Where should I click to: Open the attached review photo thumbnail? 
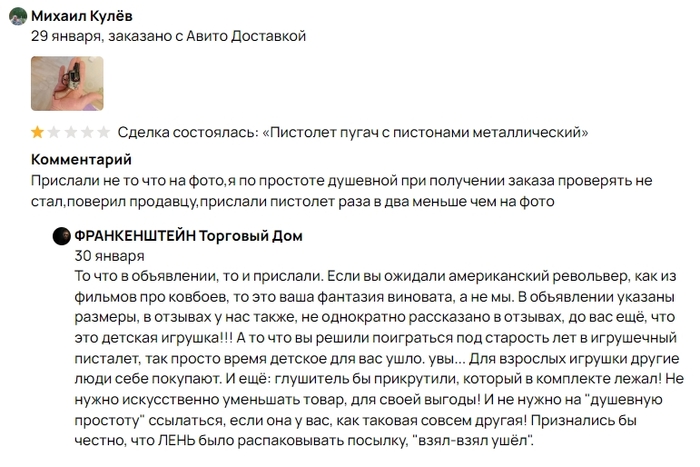(x=67, y=83)
